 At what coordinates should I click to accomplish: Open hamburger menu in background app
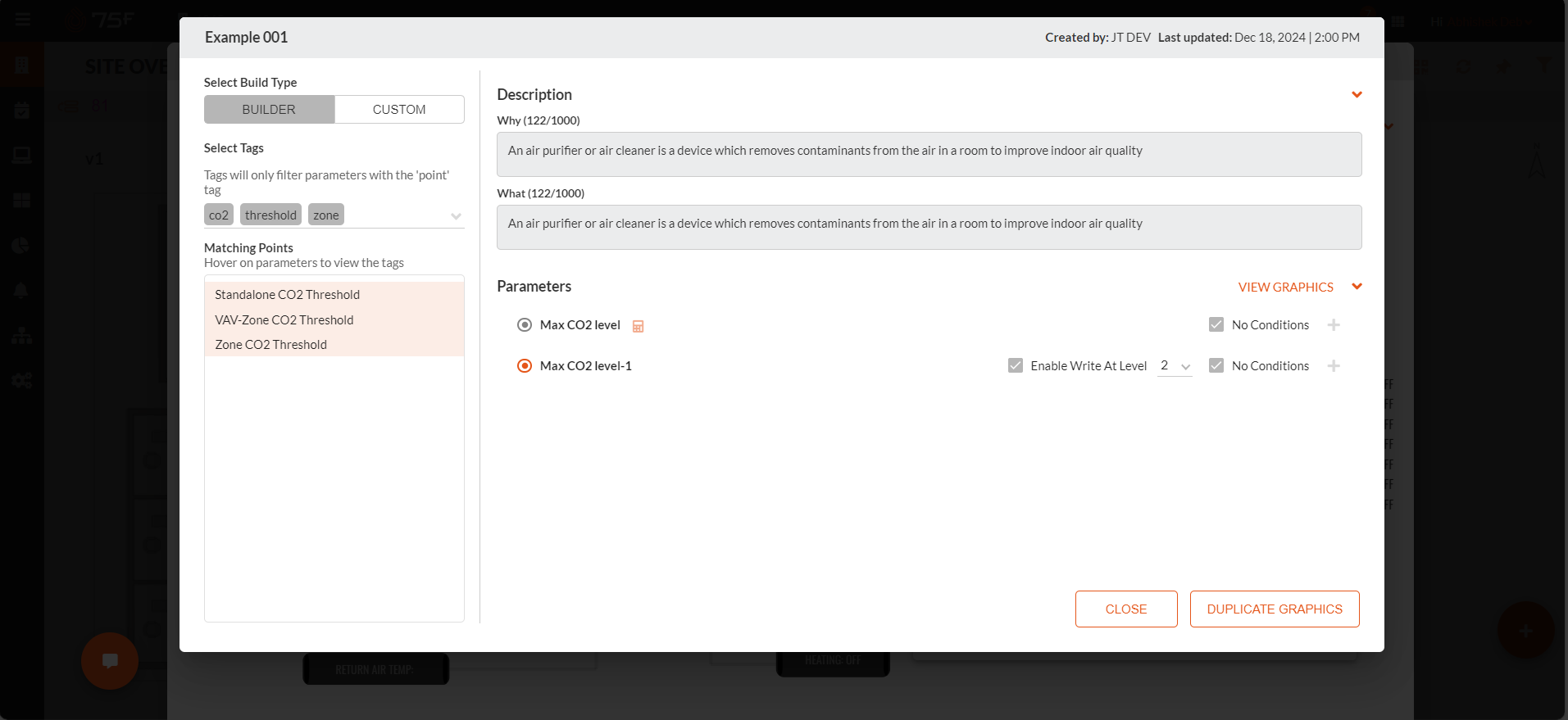coord(22,20)
